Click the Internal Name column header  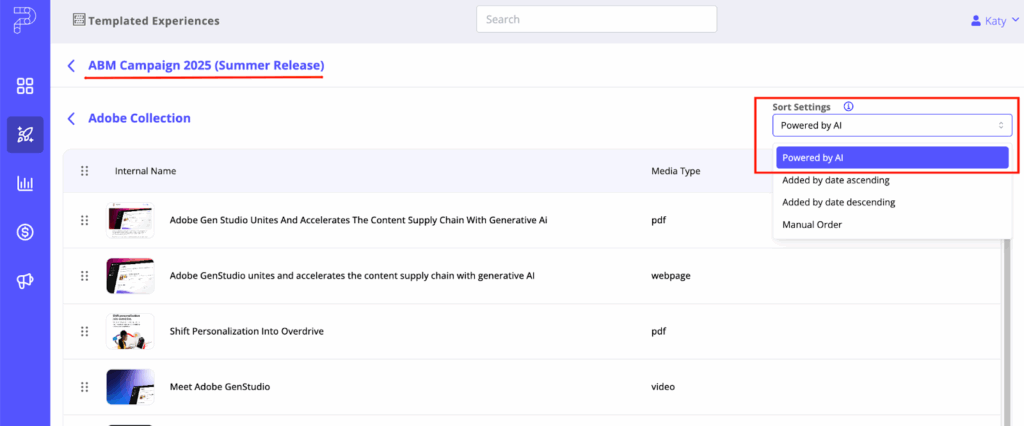(x=145, y=171)
